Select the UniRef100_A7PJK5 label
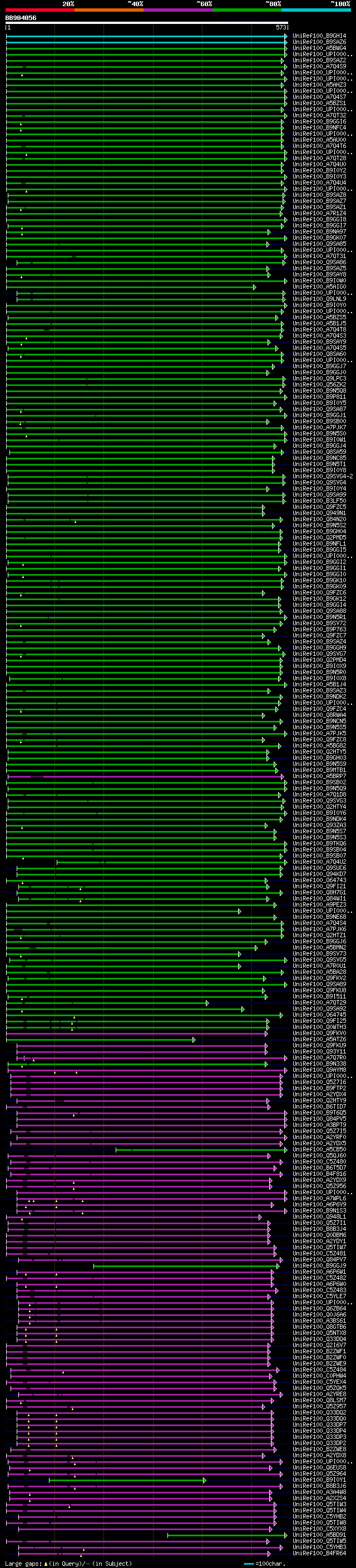The height and width of the screenshot is (1568, 356). coord(319,733)
